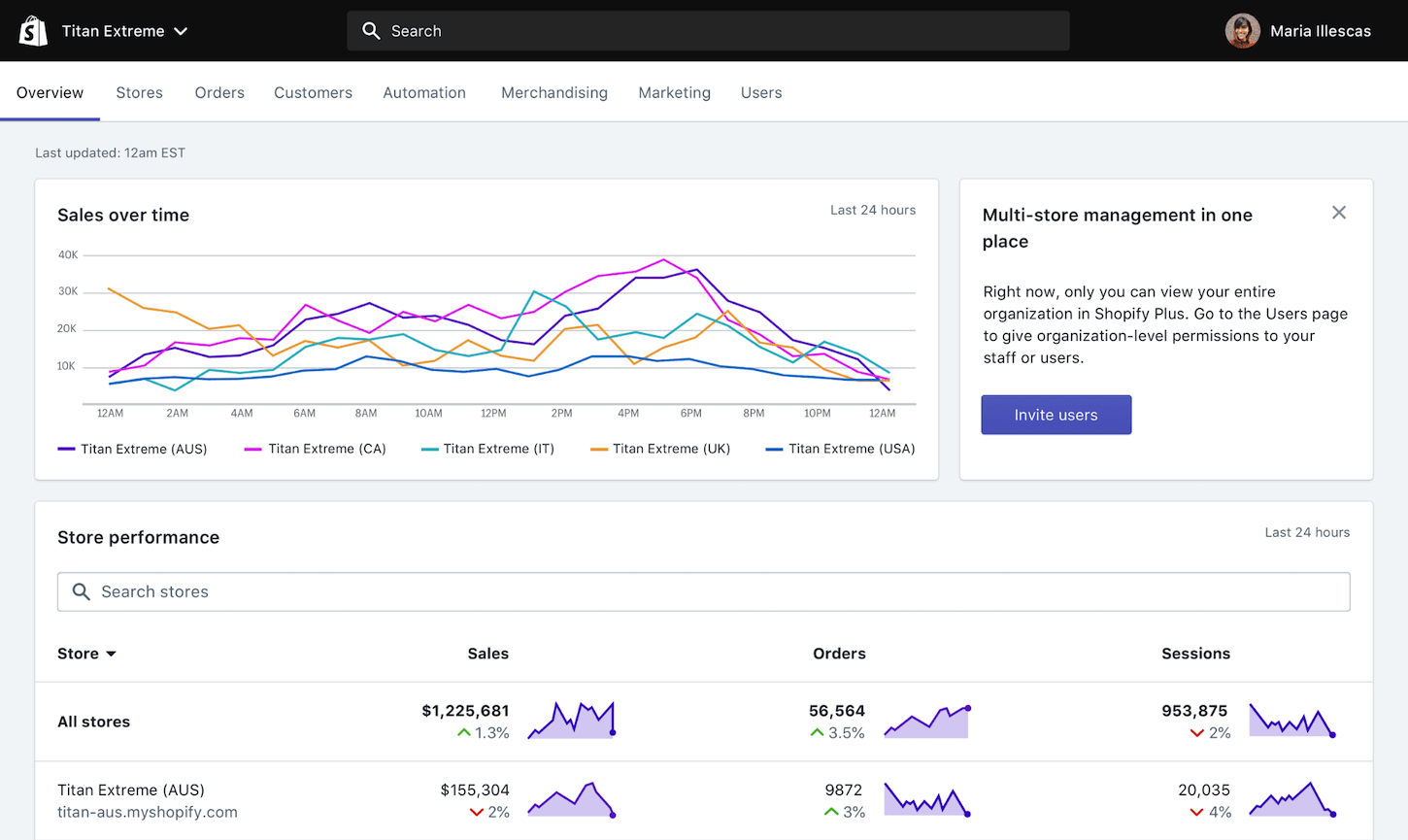Click the $1,225,681 sales value

pyautogui.click(x=465, y=711)
